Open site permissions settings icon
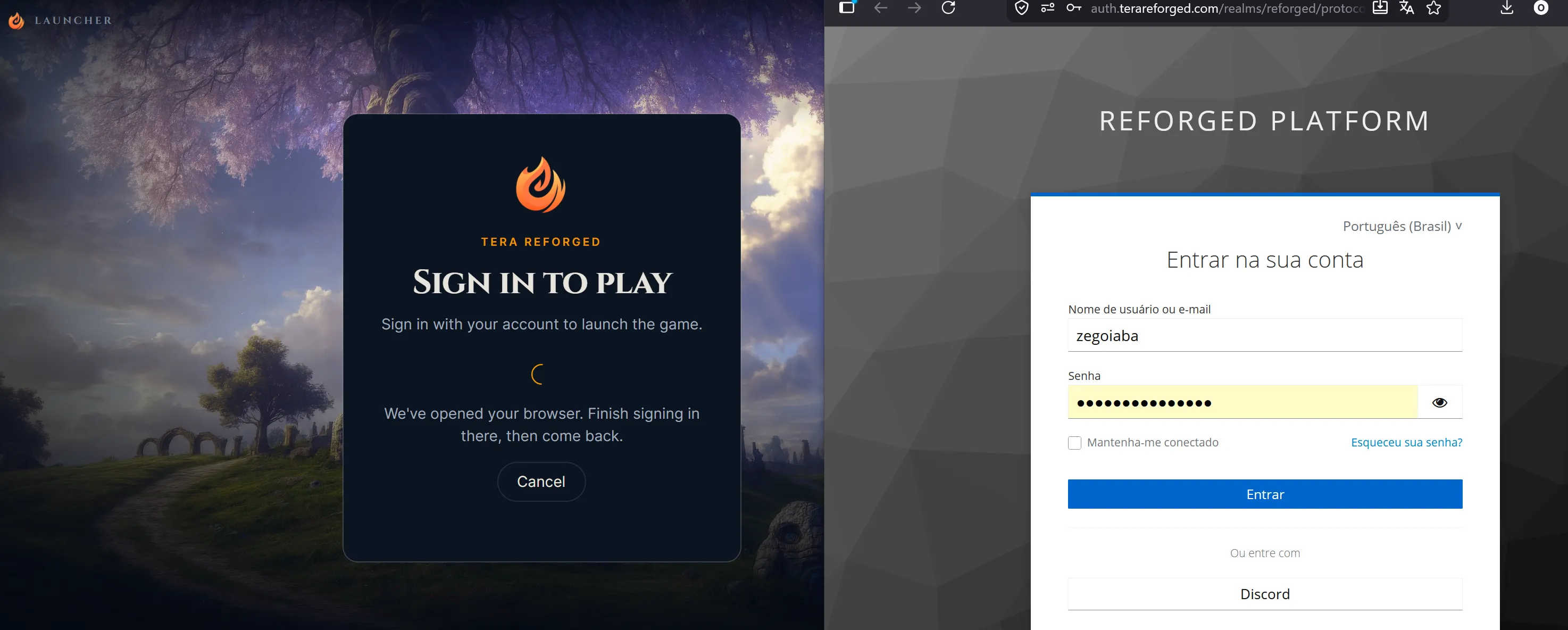 click(x=1048, y=8)
